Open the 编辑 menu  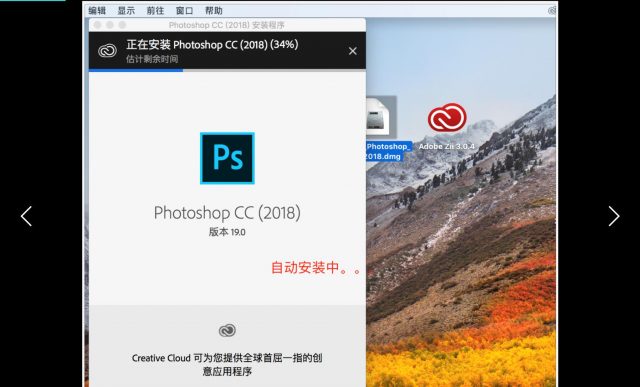[97, 11]
